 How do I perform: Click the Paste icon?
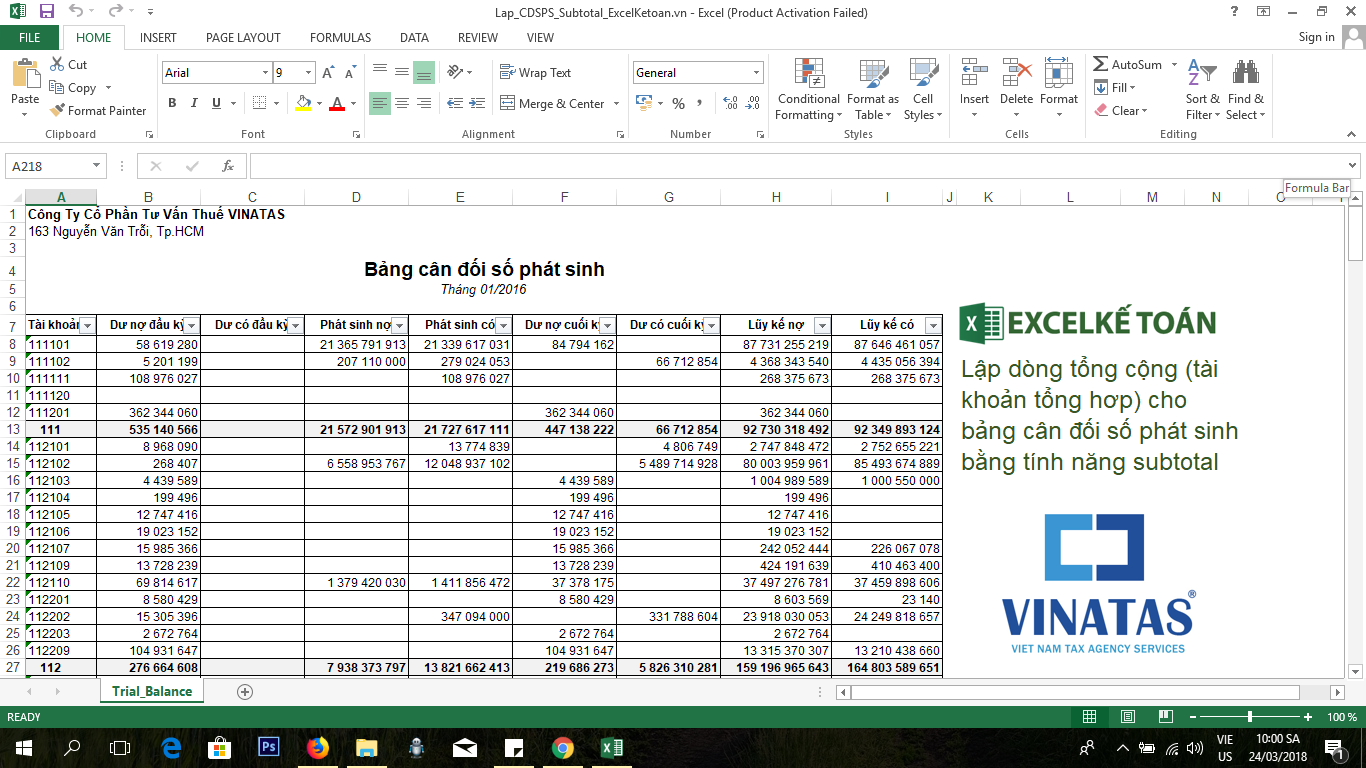tap(25, 73)
